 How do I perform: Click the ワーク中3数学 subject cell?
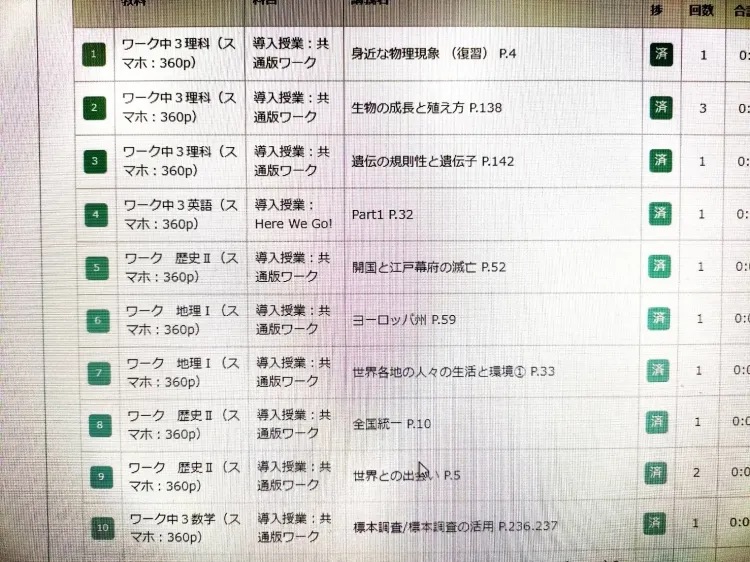click(184, 528)
